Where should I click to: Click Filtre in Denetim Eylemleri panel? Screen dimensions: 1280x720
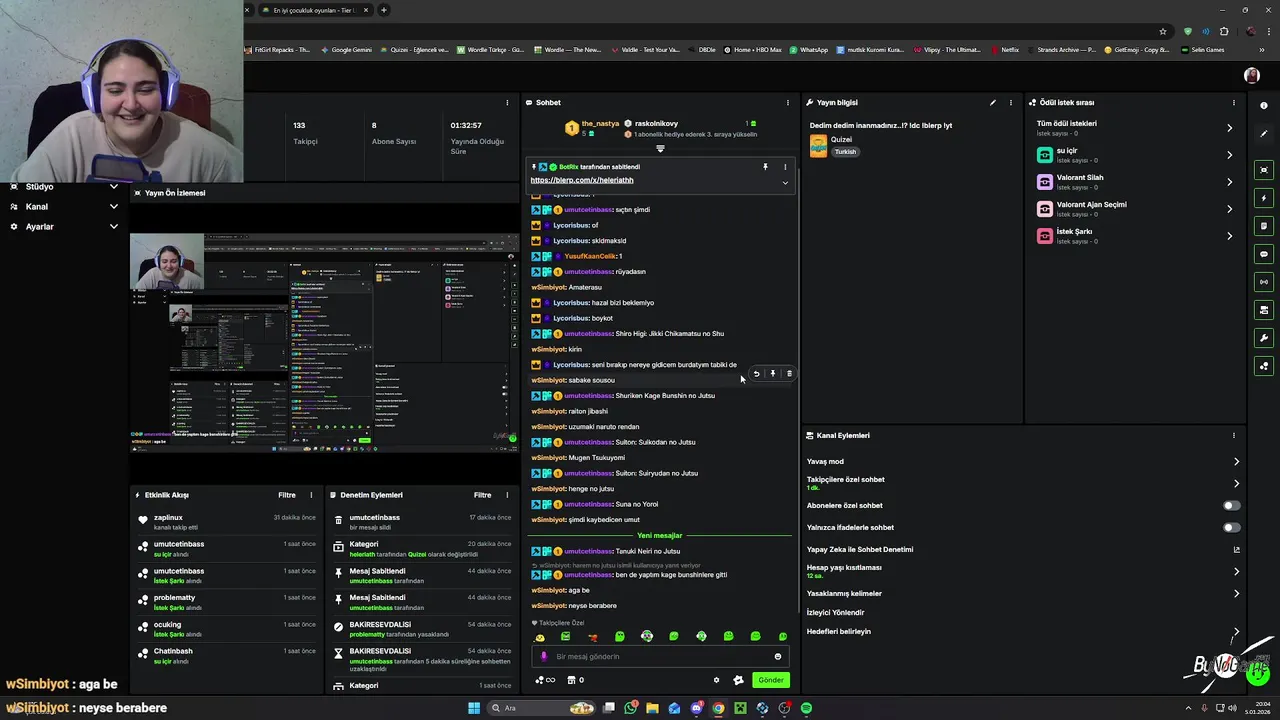click(x=483, y=495)
